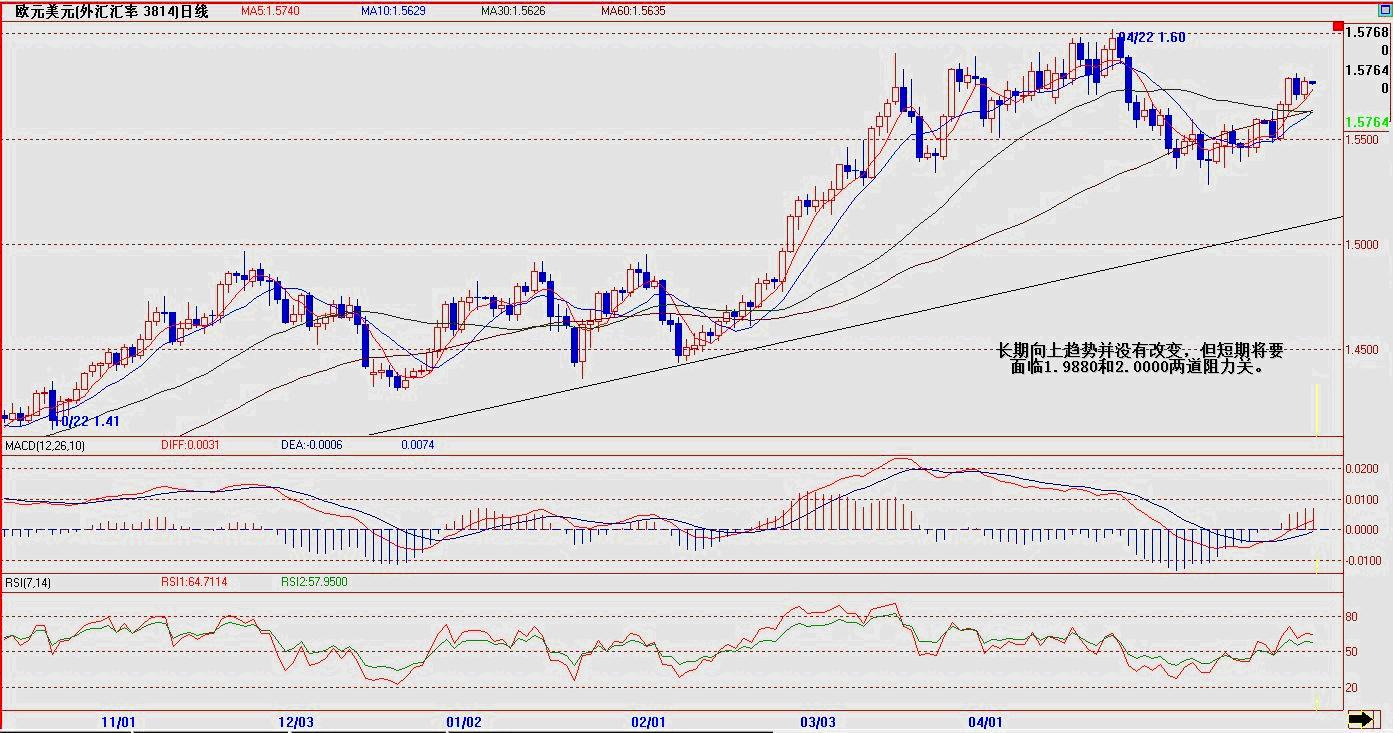The height and width of the screenshot is (733, 1393).
Task: Click the 1.5000 price axis label
Action: coord(1364,245)
